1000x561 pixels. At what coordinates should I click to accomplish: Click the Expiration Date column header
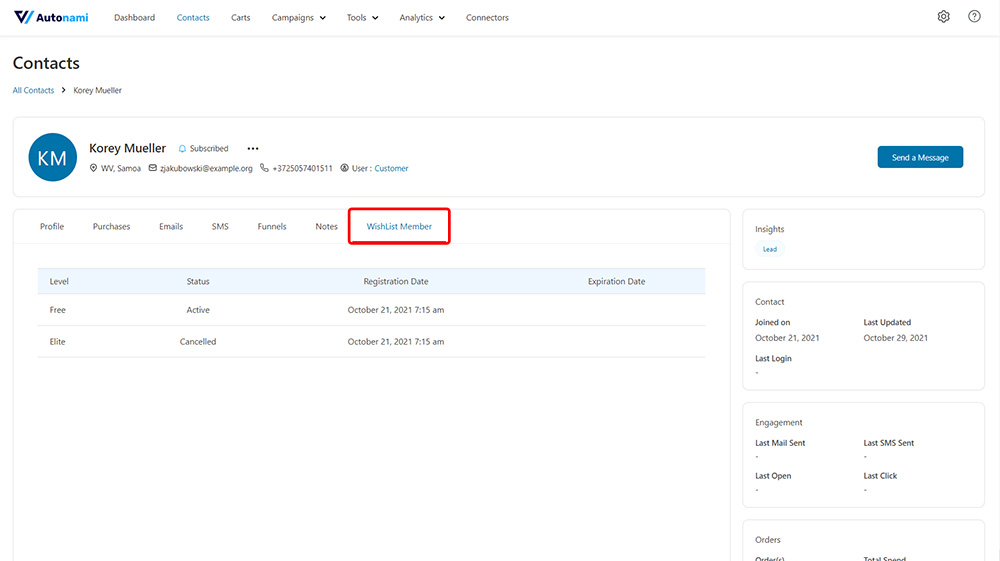(x=616, y=281)
